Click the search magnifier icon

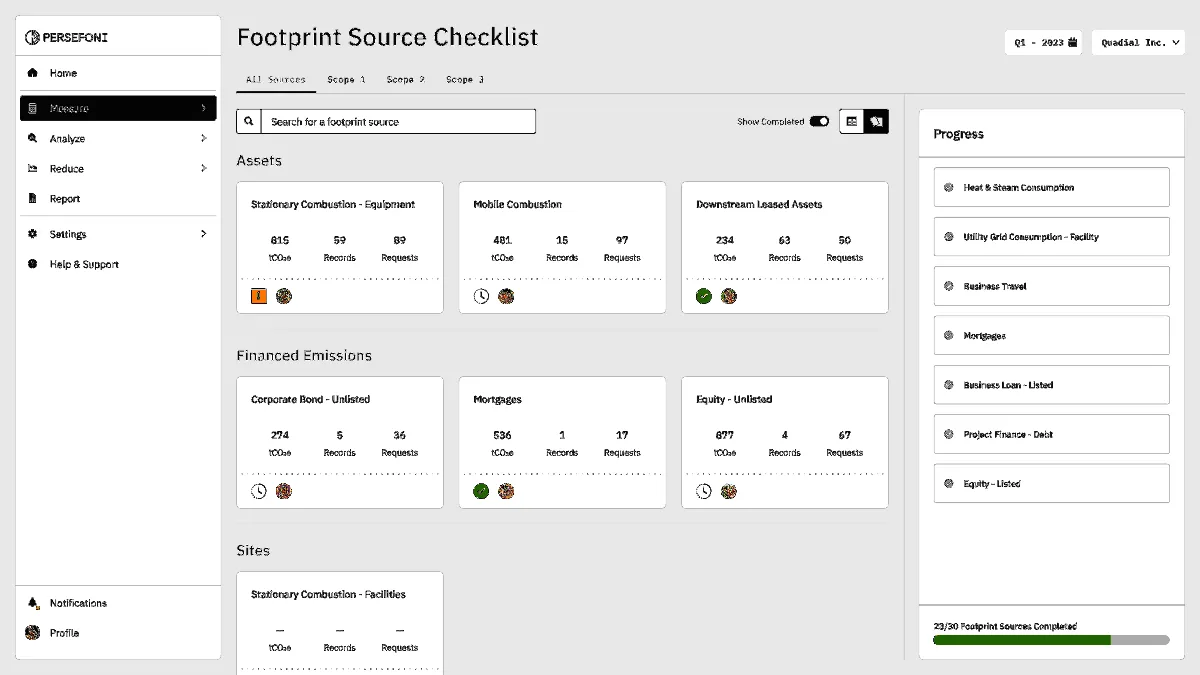tap(249, 122)
